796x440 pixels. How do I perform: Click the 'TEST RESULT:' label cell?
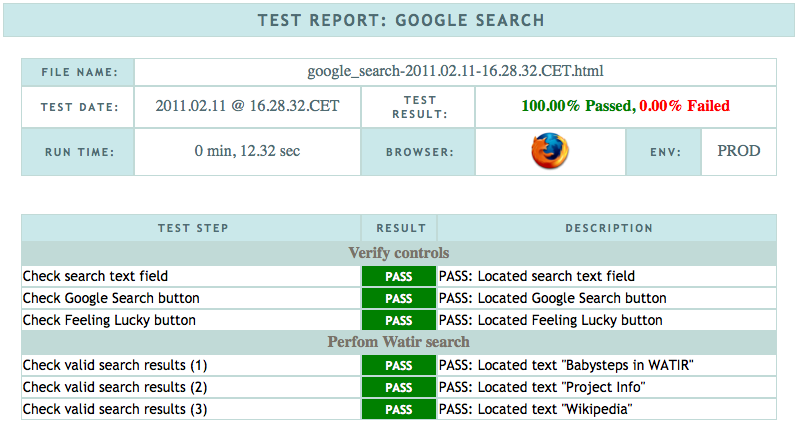tap(419, 107)
